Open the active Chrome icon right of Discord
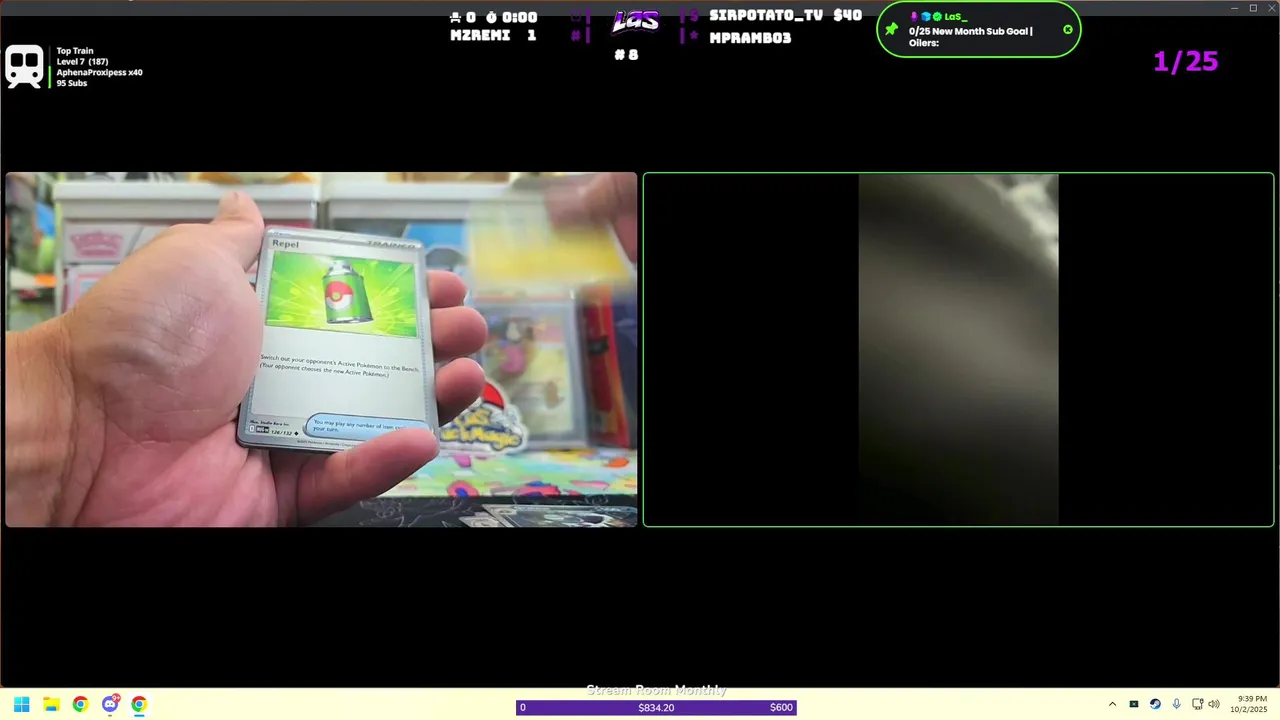 (x=139, y=704)
